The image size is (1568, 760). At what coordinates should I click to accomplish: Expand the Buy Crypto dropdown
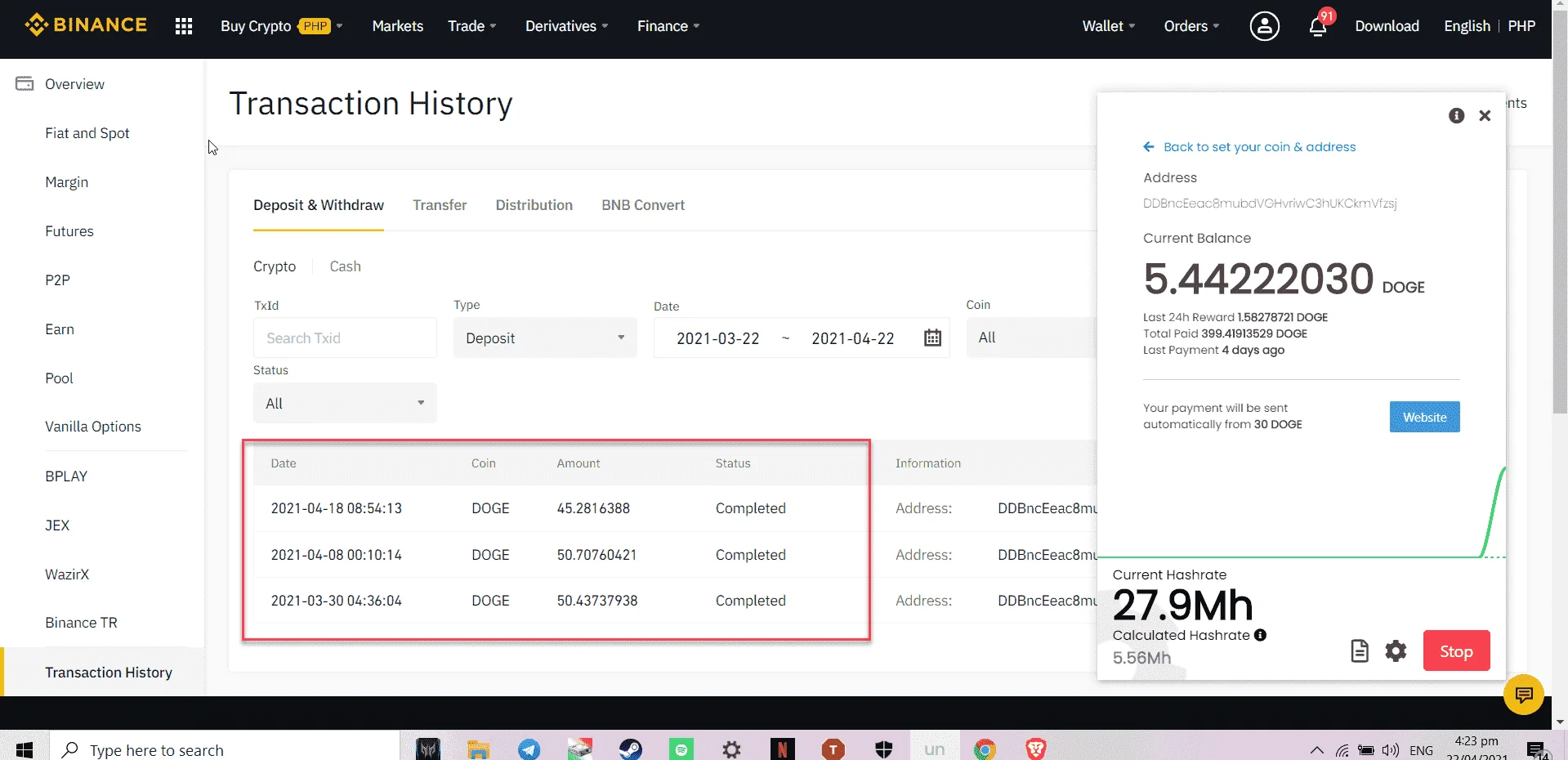281,26
